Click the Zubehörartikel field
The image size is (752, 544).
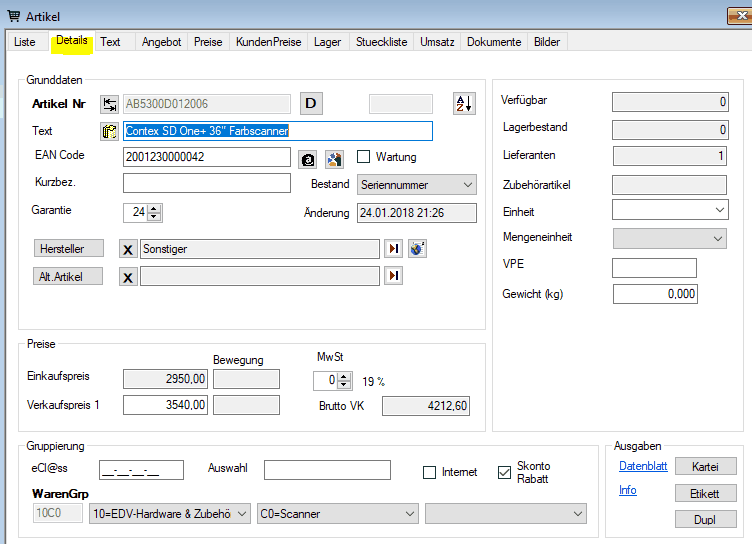(670, 185)
